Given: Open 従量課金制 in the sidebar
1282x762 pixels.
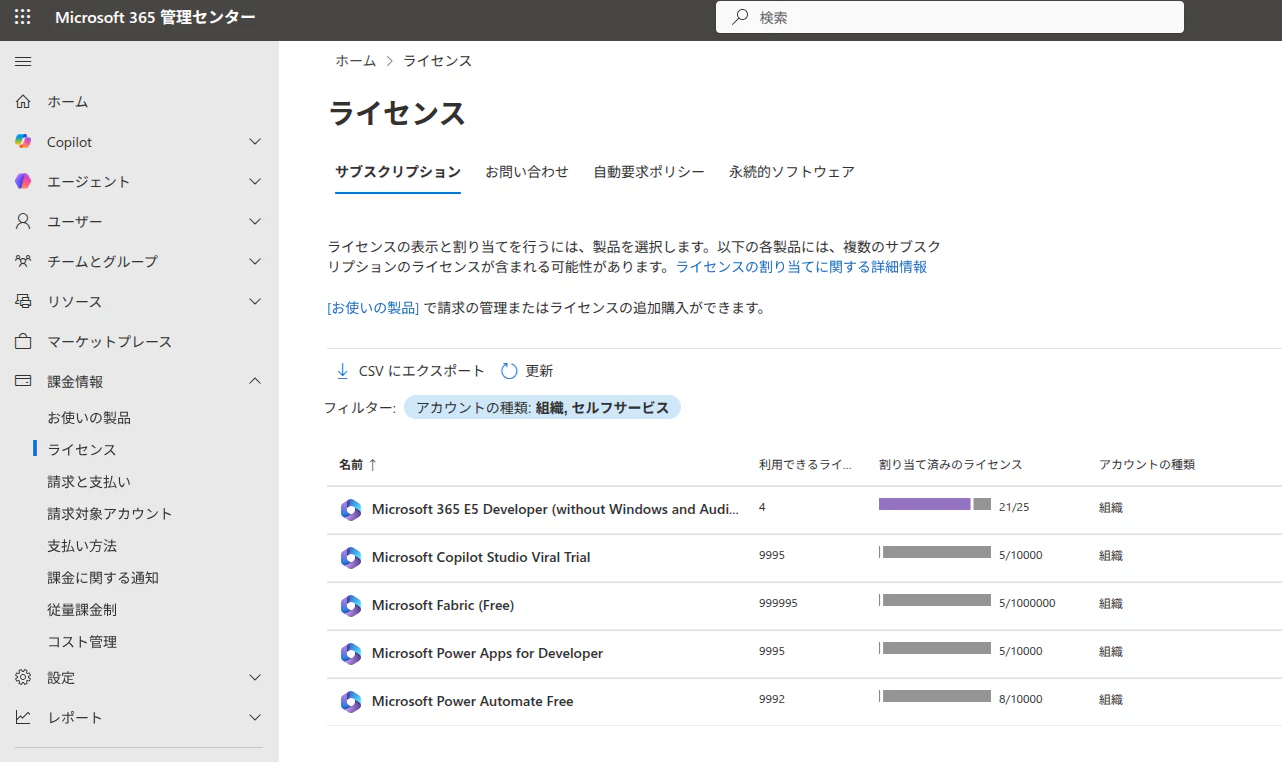Looking at the screenshot, I should click(x=82, y=610).
